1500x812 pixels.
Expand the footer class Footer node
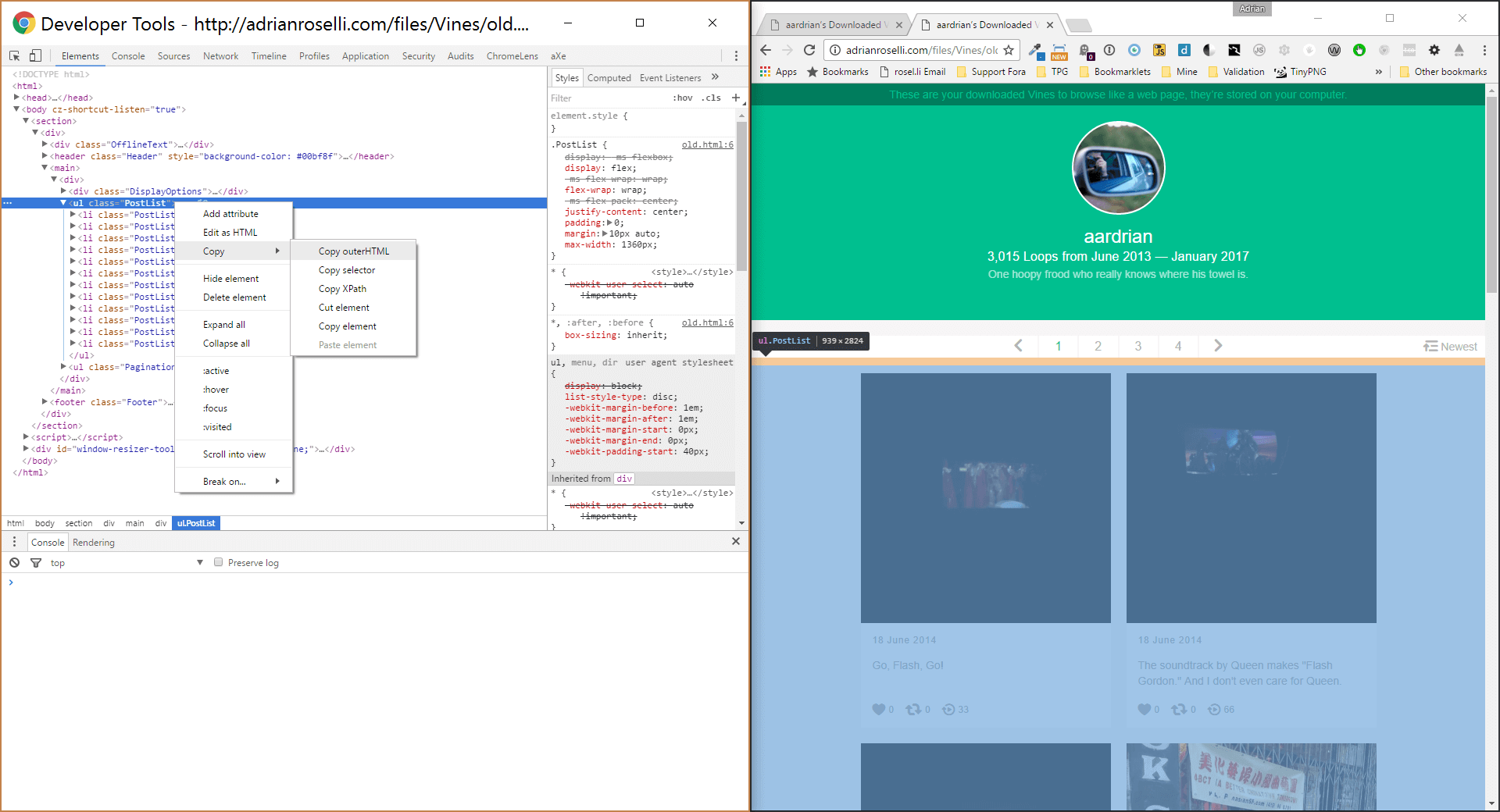coord(45,402)
